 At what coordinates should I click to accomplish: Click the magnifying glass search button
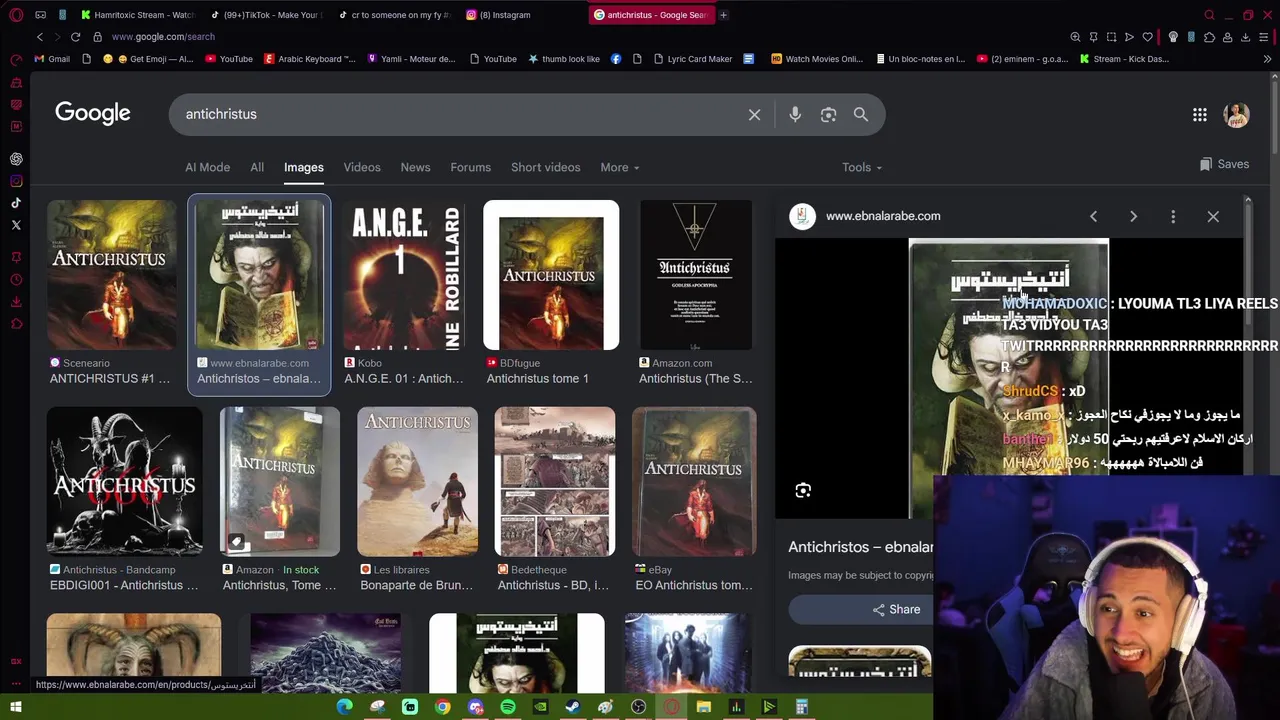click(861, 115)
